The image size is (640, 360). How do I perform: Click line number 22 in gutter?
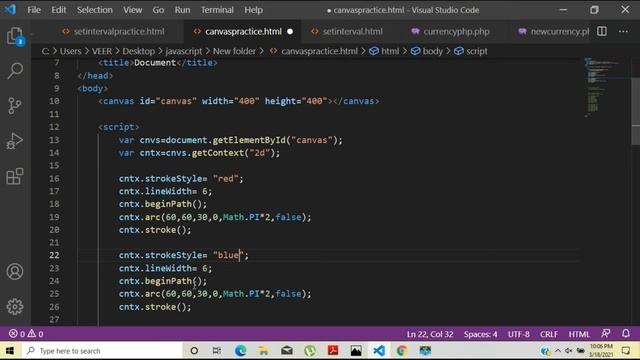(54, 255)
